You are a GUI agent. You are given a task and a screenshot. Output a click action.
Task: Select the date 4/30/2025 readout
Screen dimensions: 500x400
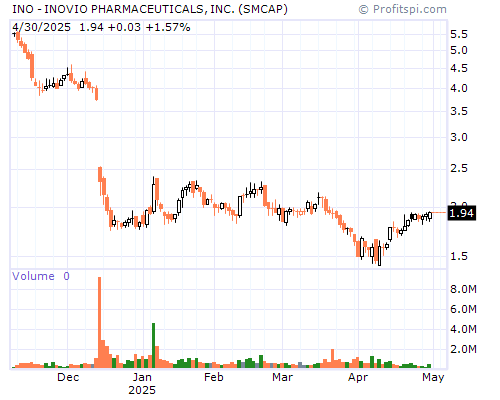click(x=42, y=27)
